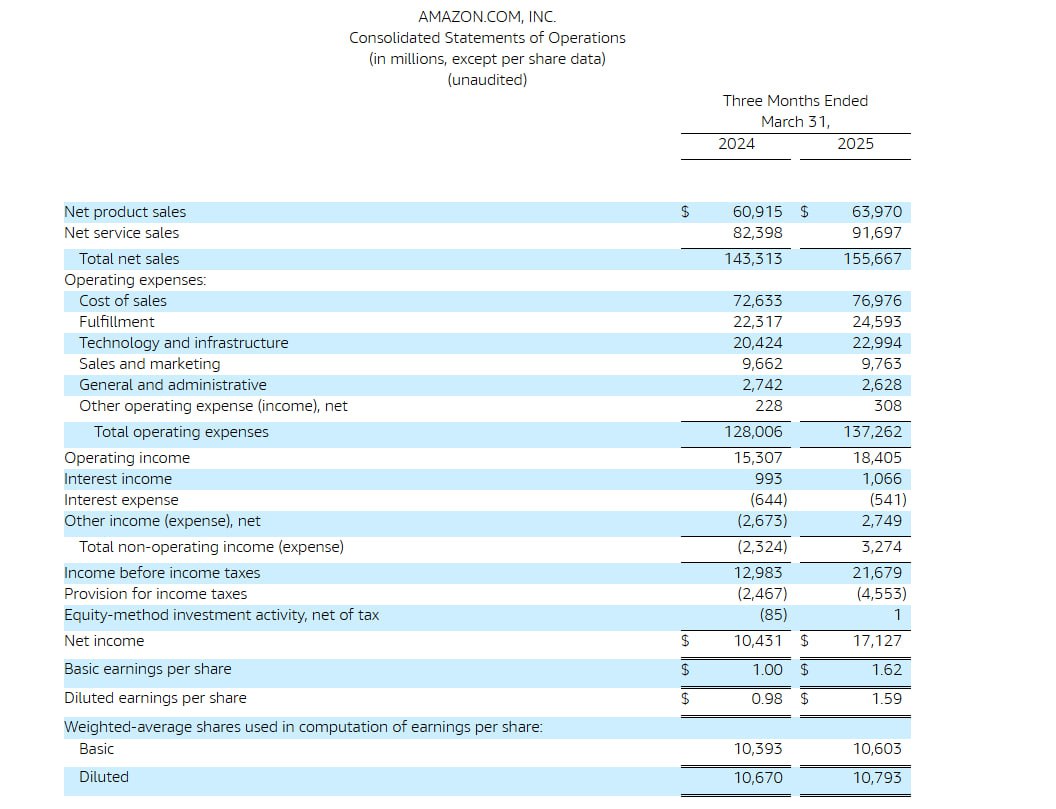1056x809 pixels.
Task: Click 'Other operating expense (income), net' label
Action: pyautogui.click(x=213, y=406)
